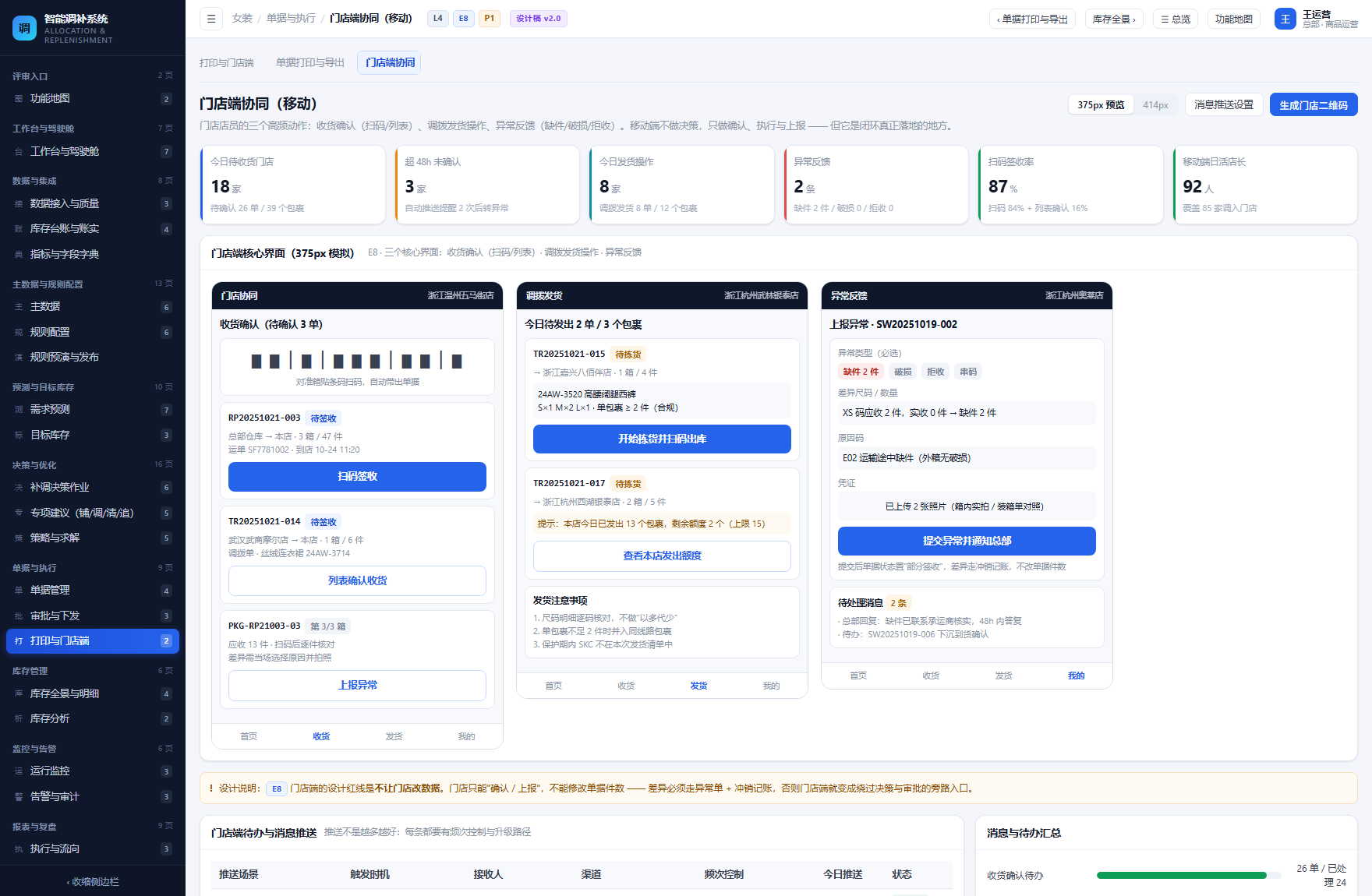Collapse the sidebar via 收缩侧边栏
This screenshot has width=1372, height=896.
tap(93, 882)
